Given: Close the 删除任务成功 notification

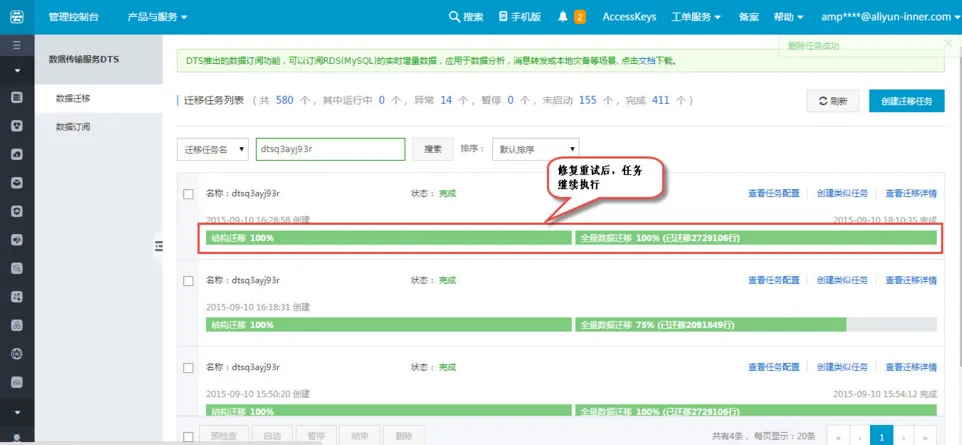Looking at the screenshot, I should [x=948, y=42].
